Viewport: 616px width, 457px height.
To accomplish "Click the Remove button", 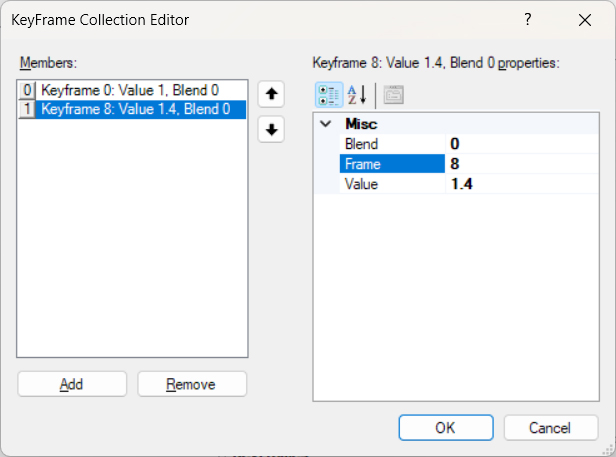I will (x=191, y=384).
